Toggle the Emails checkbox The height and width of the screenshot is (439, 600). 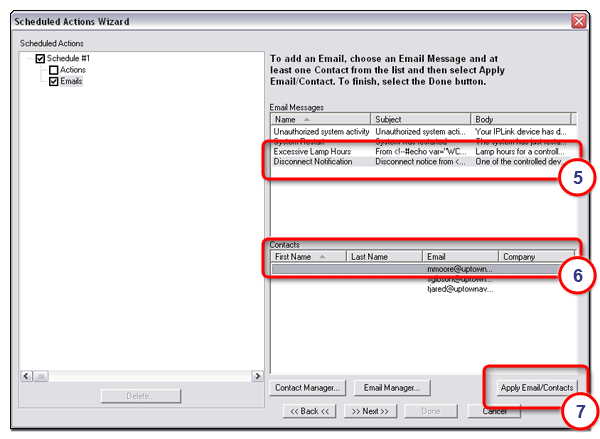[x=54, y=82]
